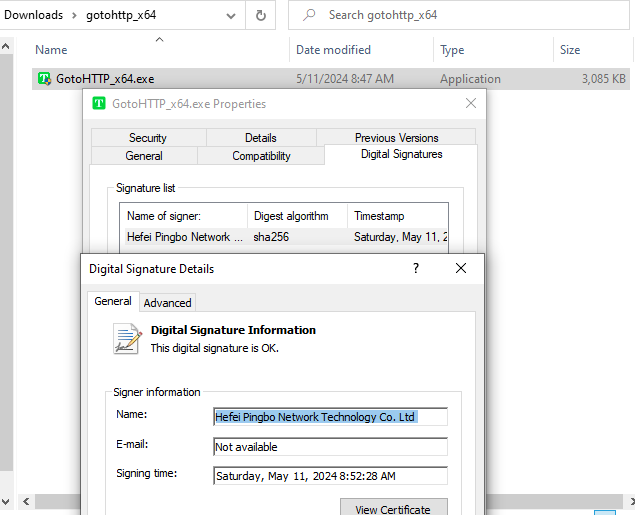The image size is (635, 515).
Task: Click the digital signature certificate icon
Action: (x=128, y=339)
